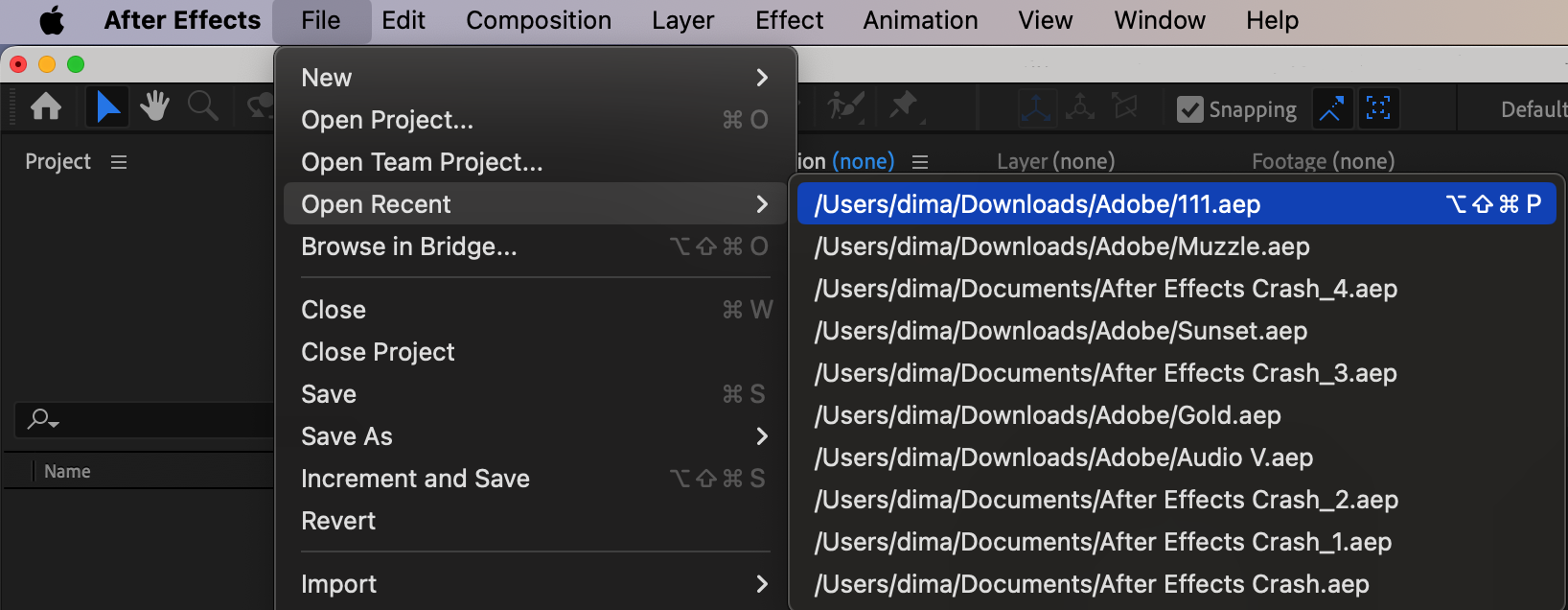Open the View menu

click(1046, 20)
